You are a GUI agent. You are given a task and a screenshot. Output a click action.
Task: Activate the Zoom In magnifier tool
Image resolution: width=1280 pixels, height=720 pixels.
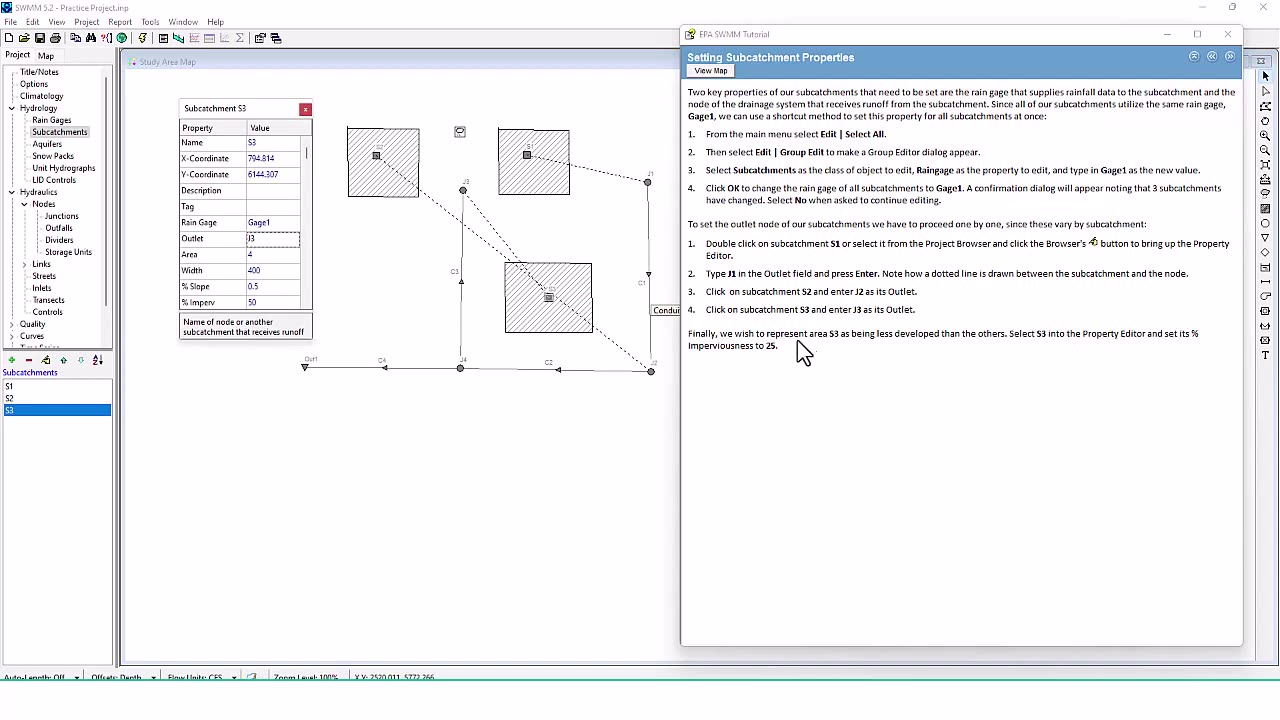pos(1265,135)
